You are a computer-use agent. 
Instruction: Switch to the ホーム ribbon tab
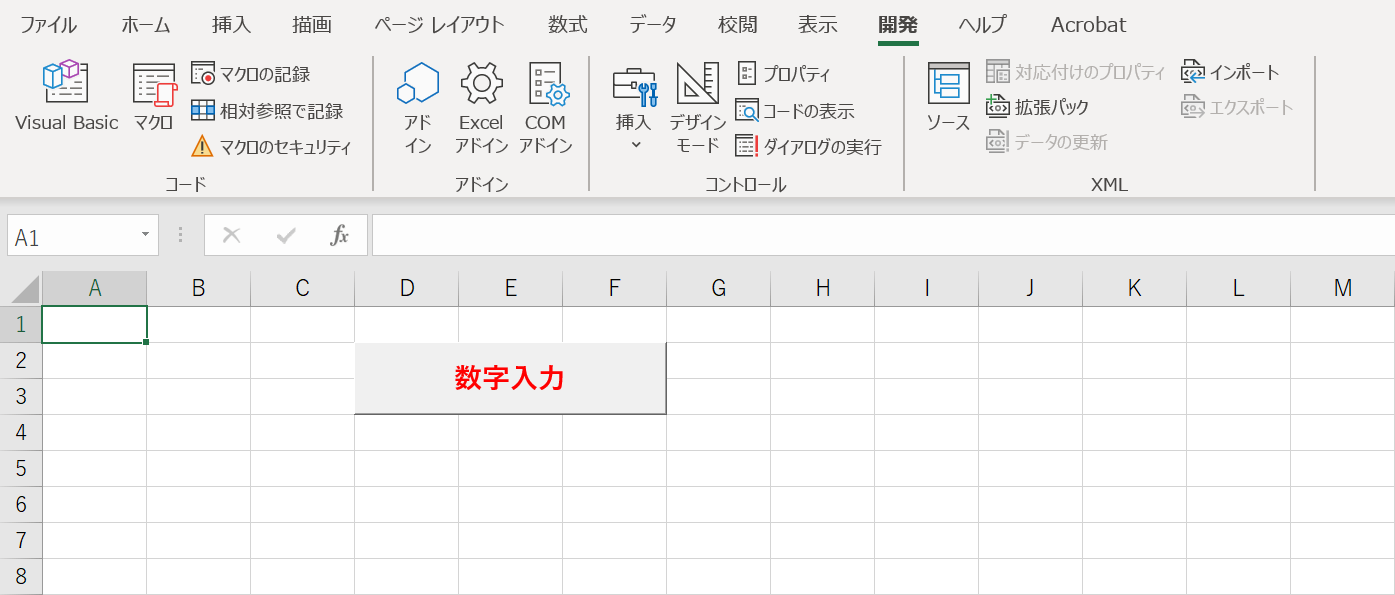click(144, 24)
